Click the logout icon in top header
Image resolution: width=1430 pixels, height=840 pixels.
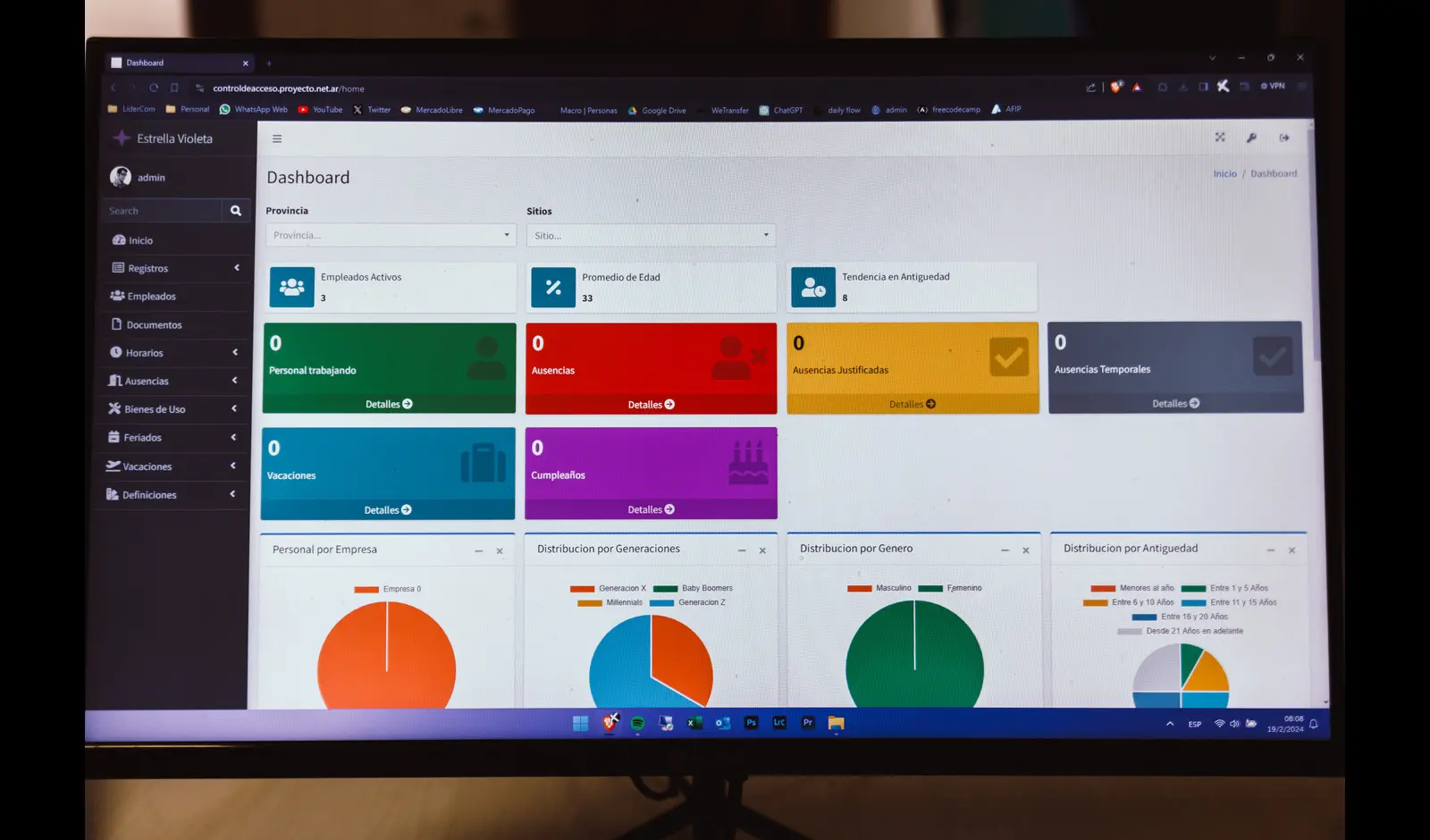tap(1284, 138)
